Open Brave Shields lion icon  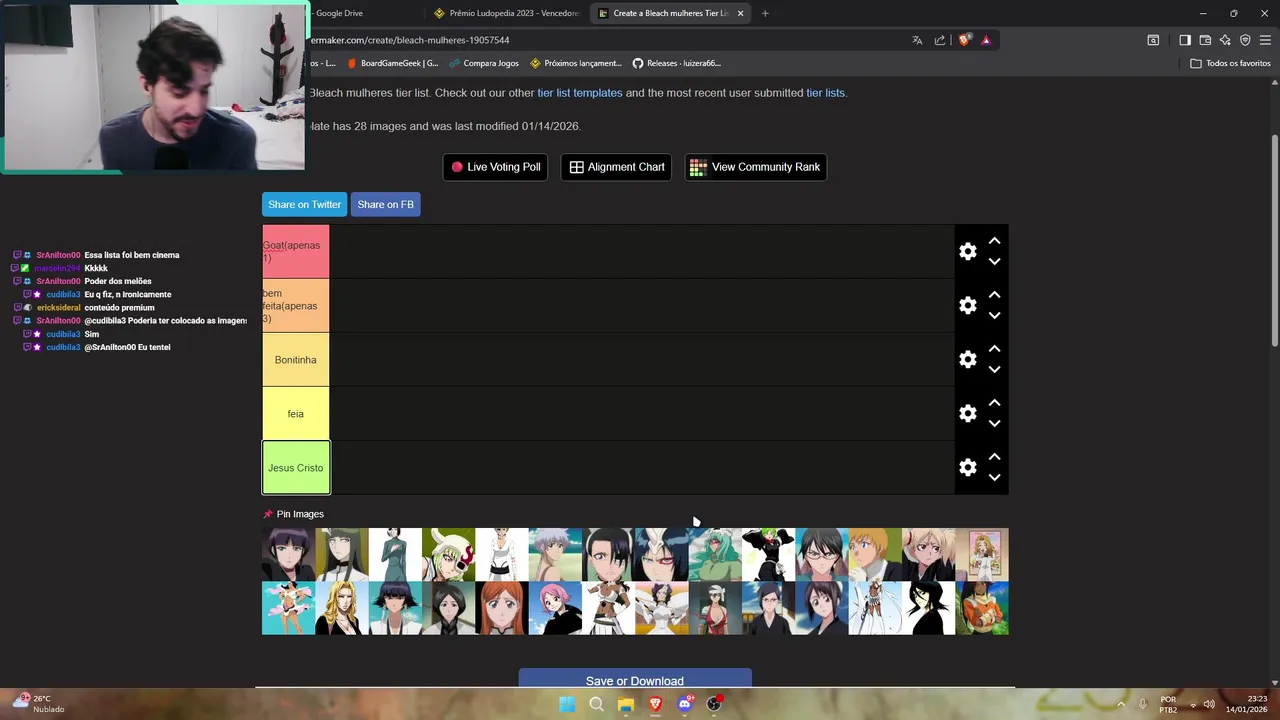(964, 40)
